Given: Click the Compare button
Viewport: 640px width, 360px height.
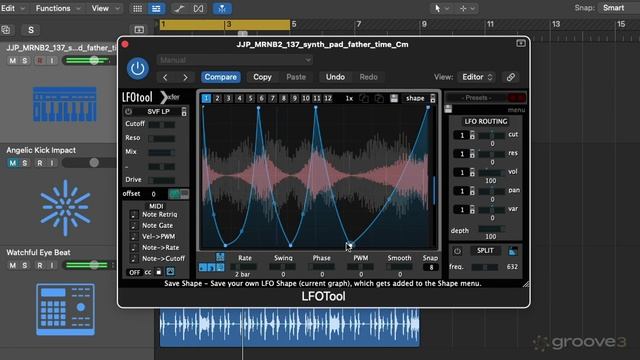Looking at the screenshot, I should tap(220, 77).
